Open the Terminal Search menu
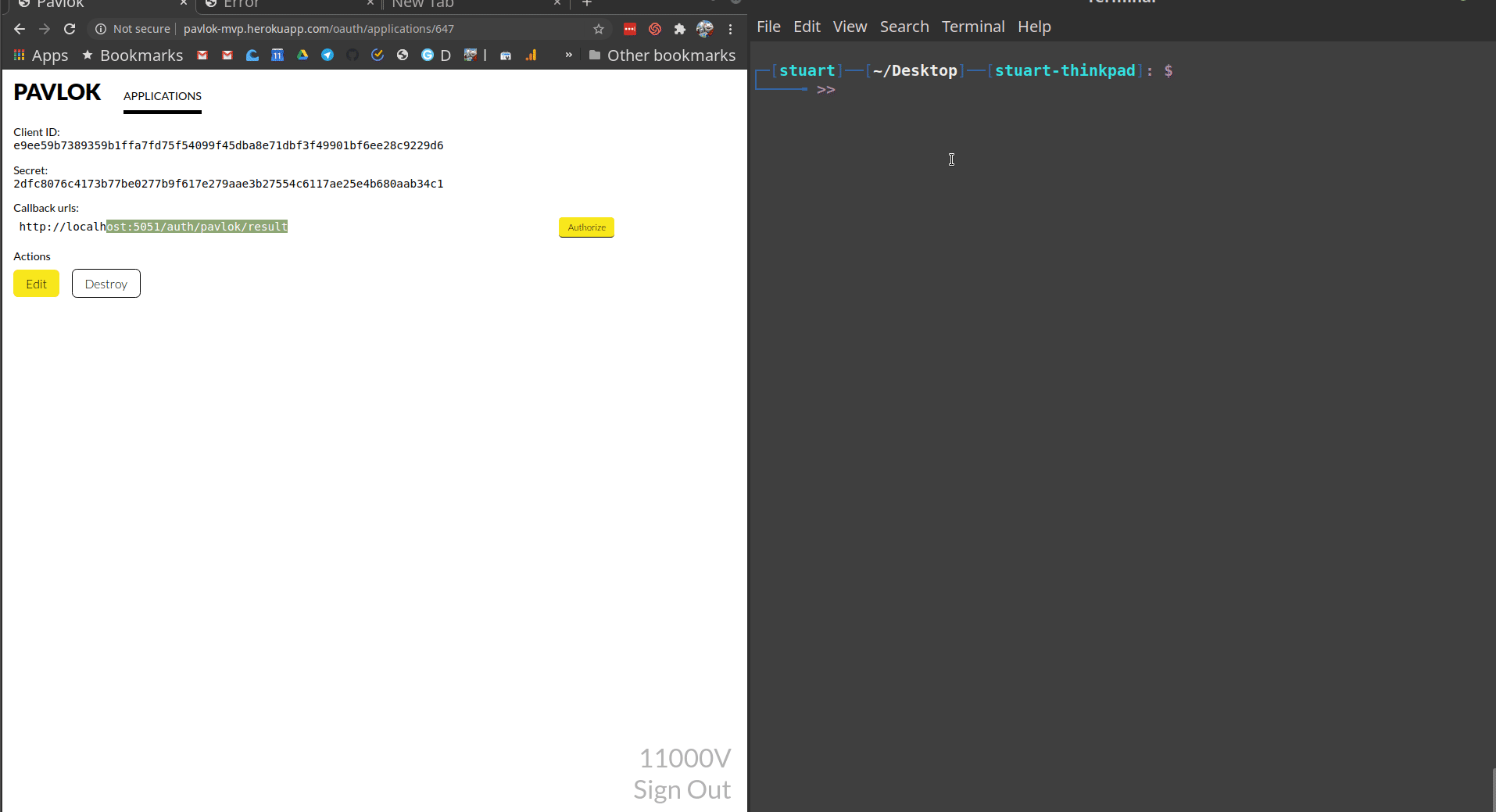 pos(904,27)
